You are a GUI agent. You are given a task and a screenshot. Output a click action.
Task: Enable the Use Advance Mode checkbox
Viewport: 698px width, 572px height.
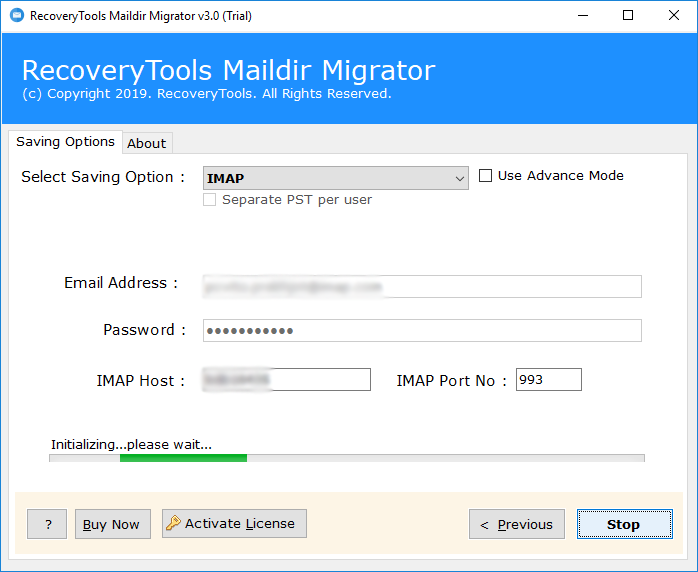point(485,175)
